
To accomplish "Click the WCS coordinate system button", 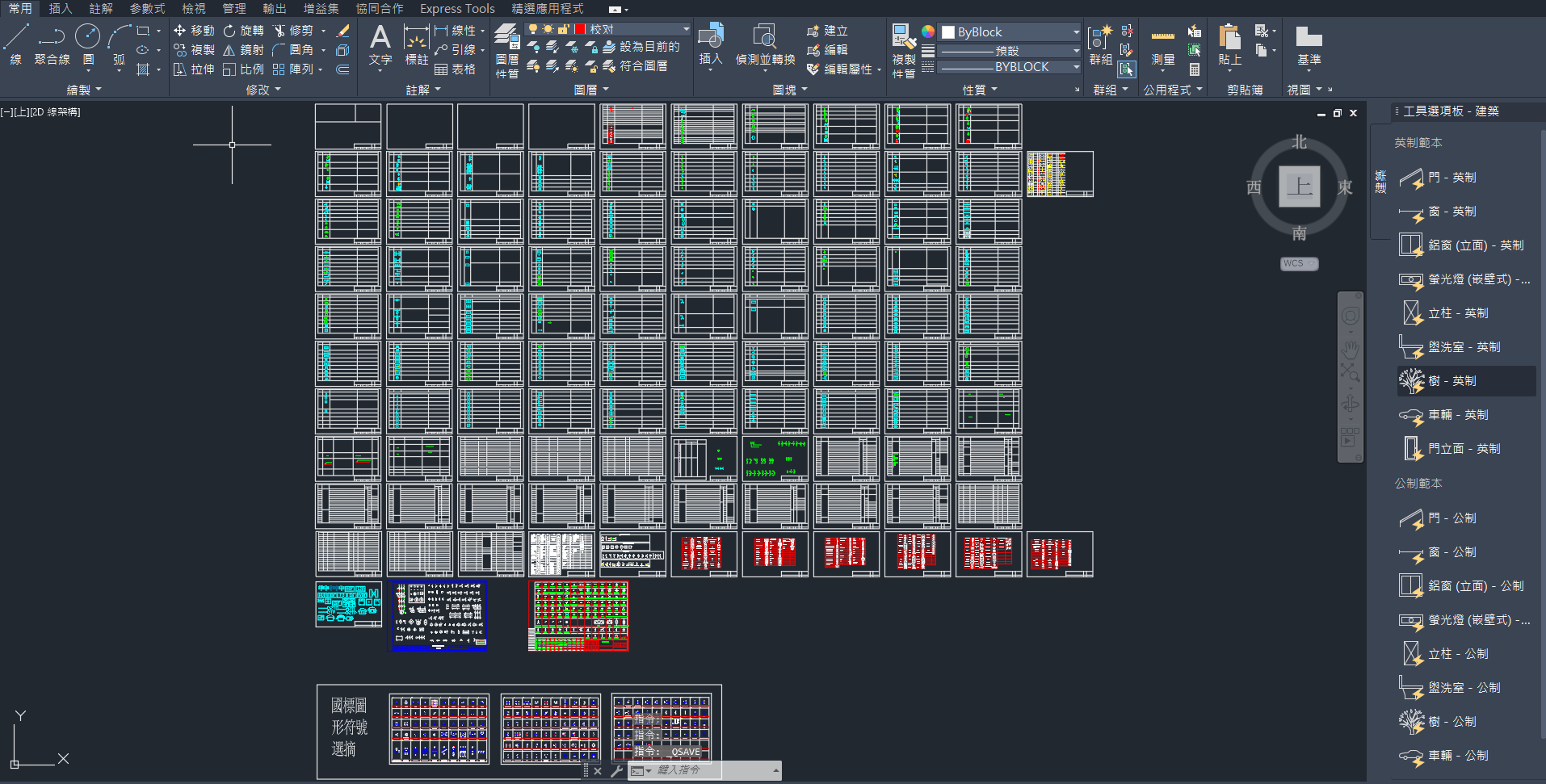I will coord(1299,264).
